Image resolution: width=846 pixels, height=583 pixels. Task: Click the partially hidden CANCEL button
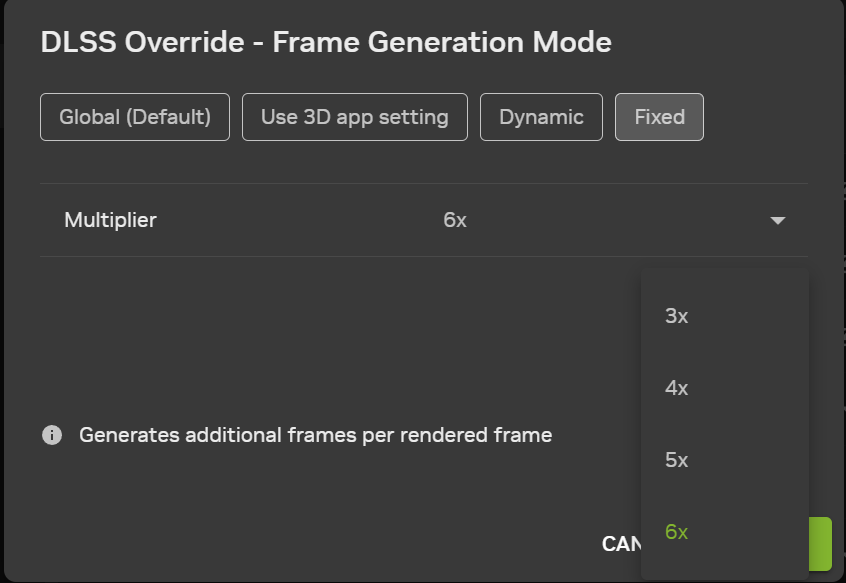(x=621, y=544)
